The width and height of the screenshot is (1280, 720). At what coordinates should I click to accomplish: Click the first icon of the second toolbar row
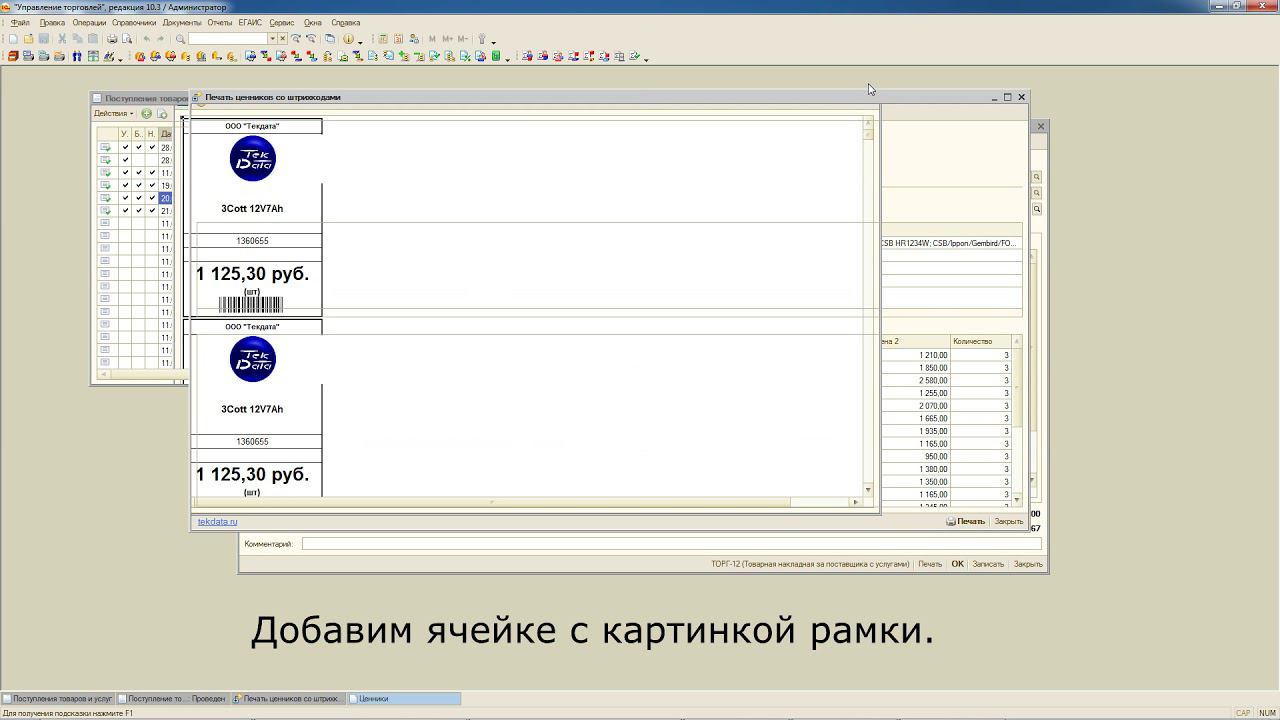[x=13, y=56]
